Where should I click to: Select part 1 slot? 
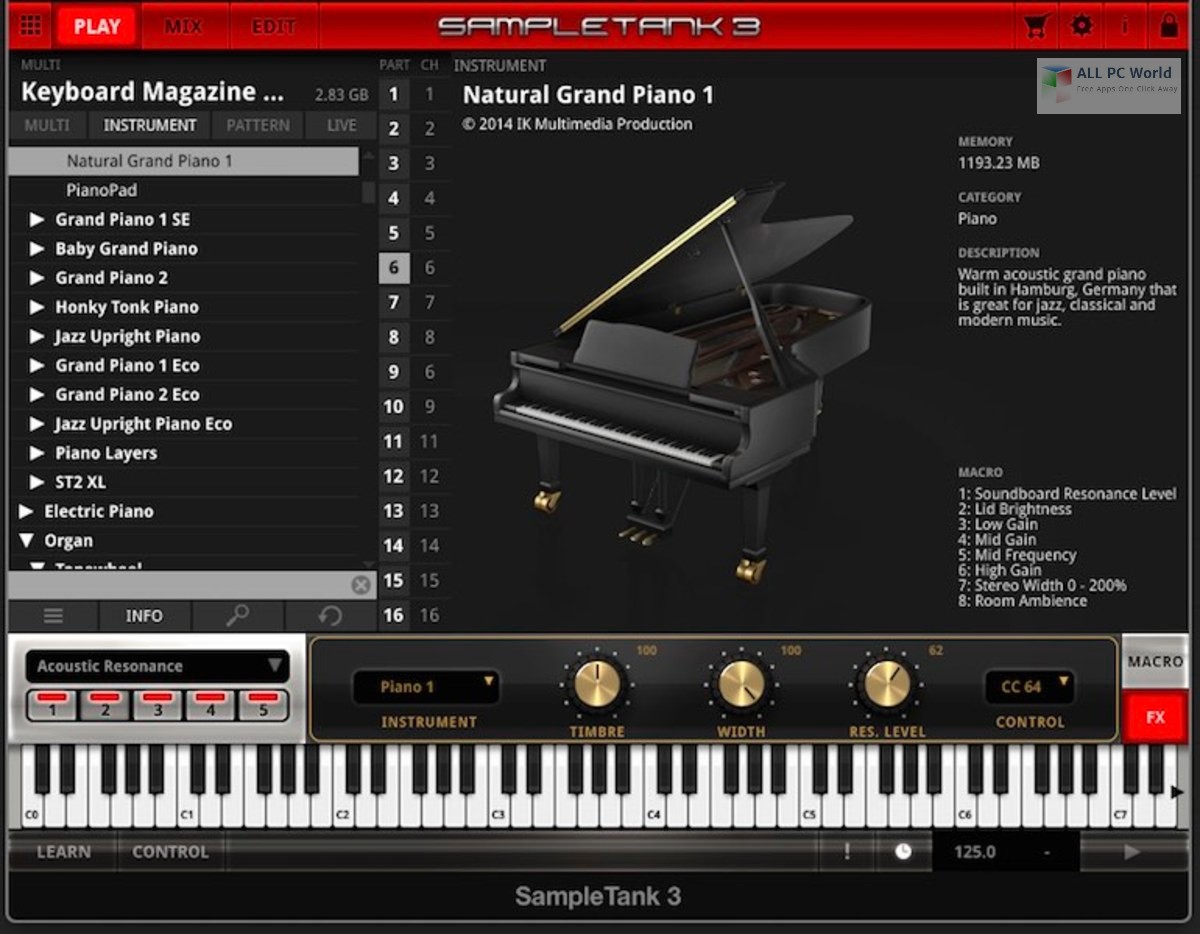(394, 94)
